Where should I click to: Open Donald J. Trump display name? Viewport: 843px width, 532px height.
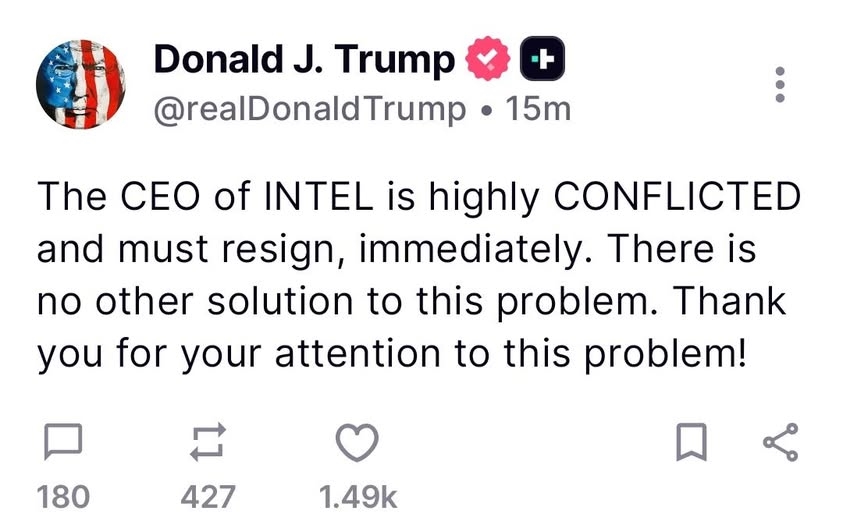click(304, 59)
